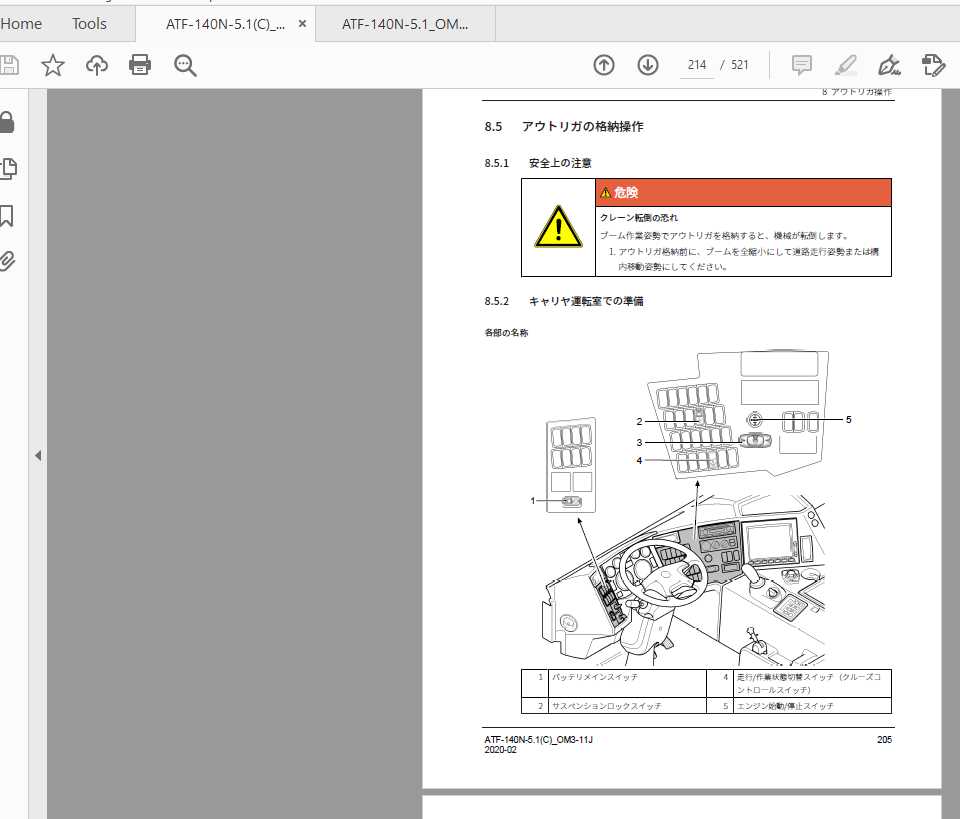Add a comment sticky note
Image resolution: width=960 pixels, height=819 pixels.
[801, 65]
